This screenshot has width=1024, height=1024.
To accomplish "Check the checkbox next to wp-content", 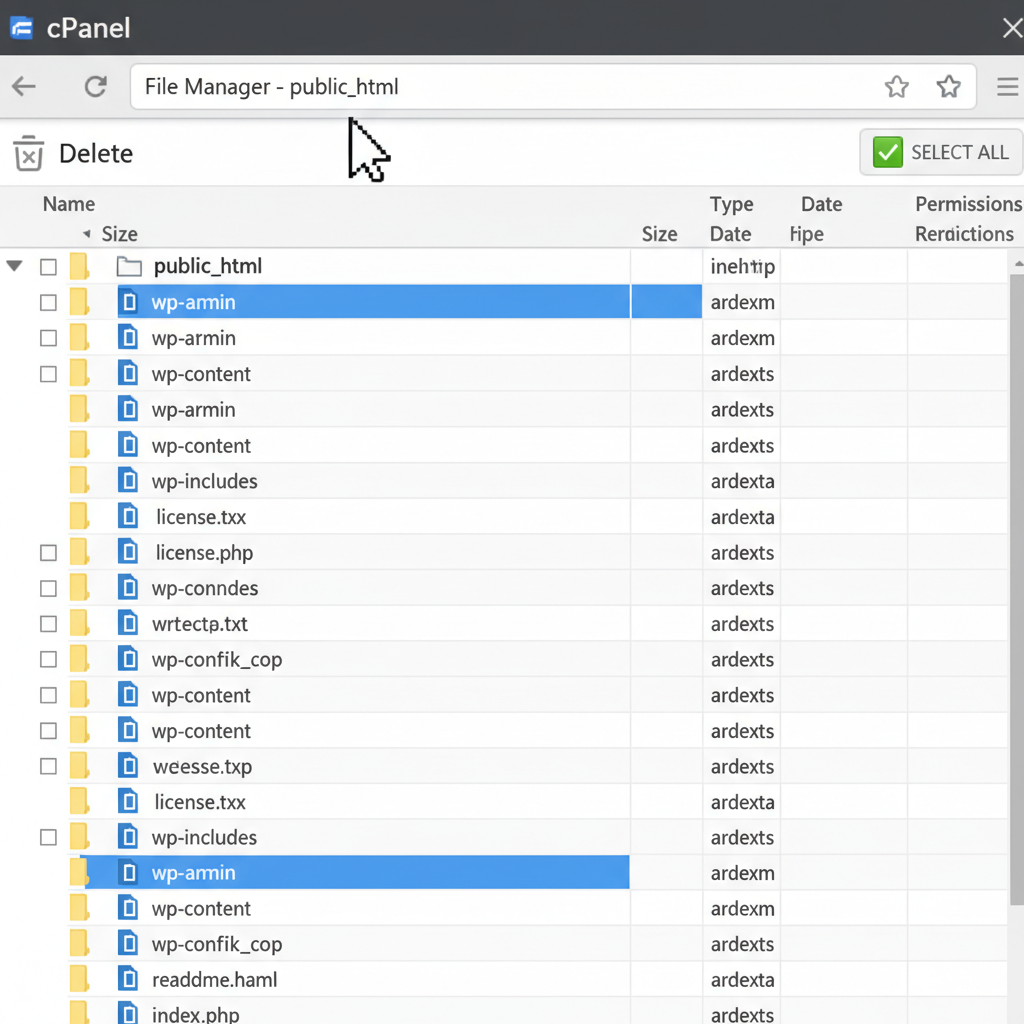I will 47,373.
